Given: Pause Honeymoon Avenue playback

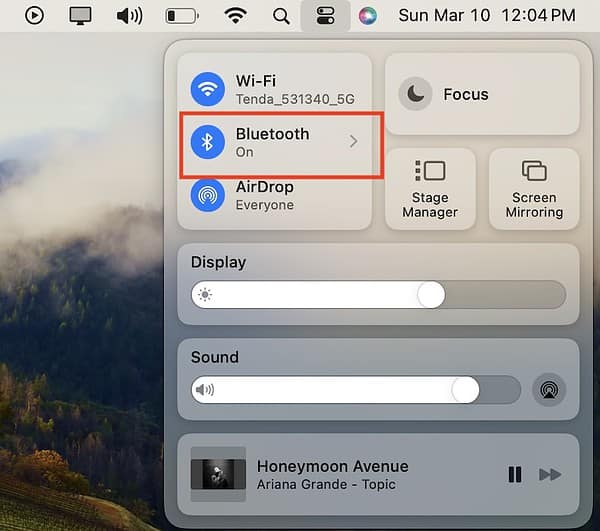Looking at the screenshot, I should [515, 474].
